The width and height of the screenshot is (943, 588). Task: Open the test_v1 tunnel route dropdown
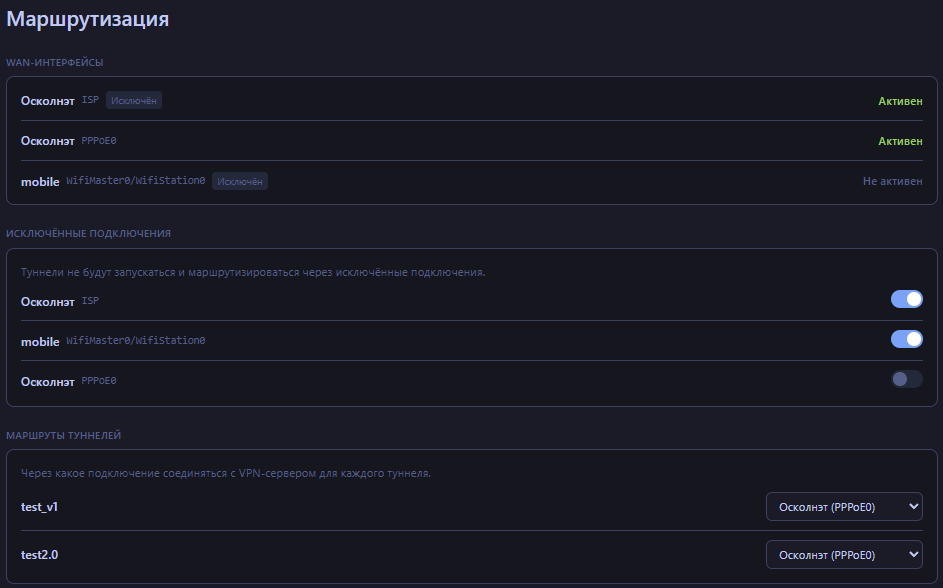843,507
